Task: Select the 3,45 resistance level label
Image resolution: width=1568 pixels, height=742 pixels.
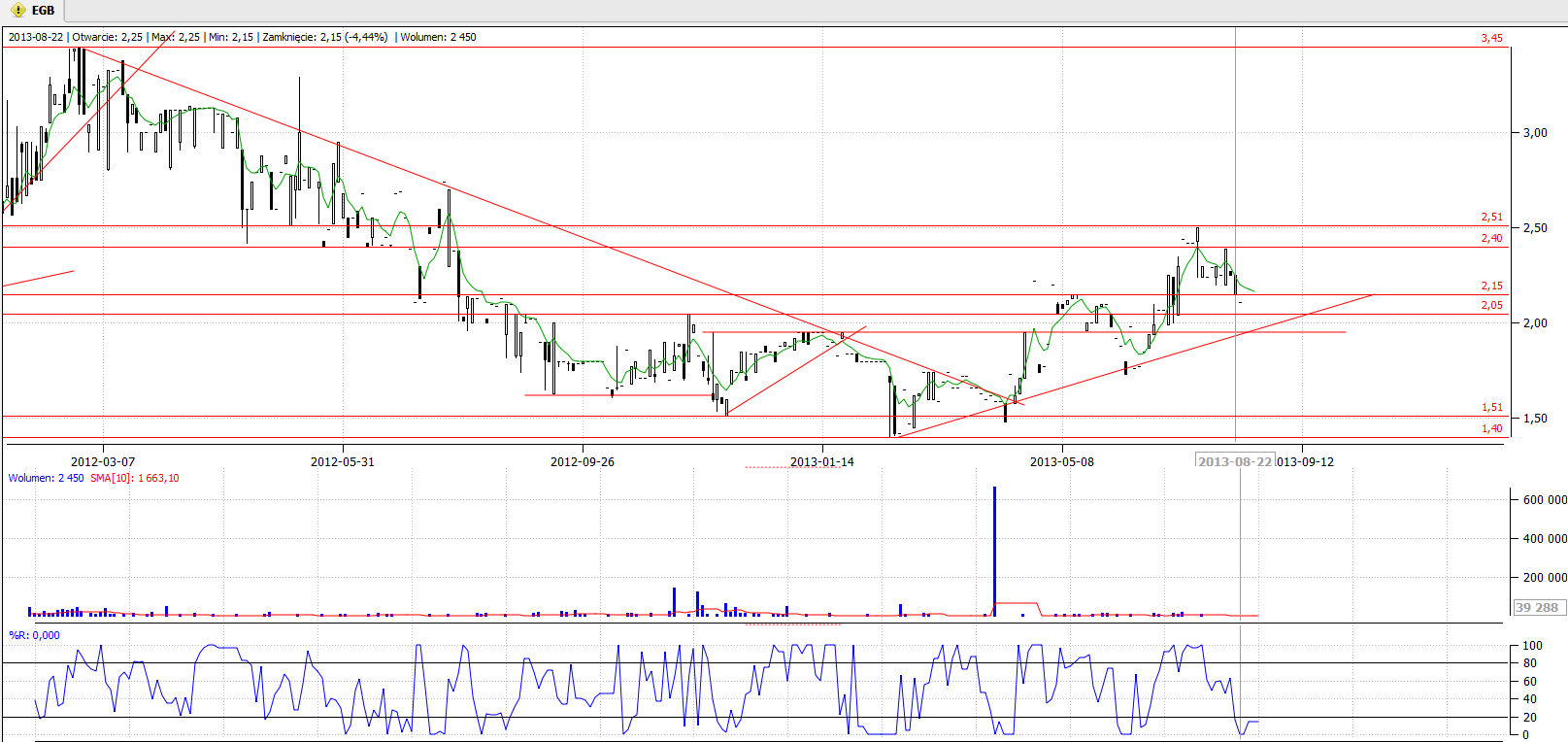Action: (1491, 38)
